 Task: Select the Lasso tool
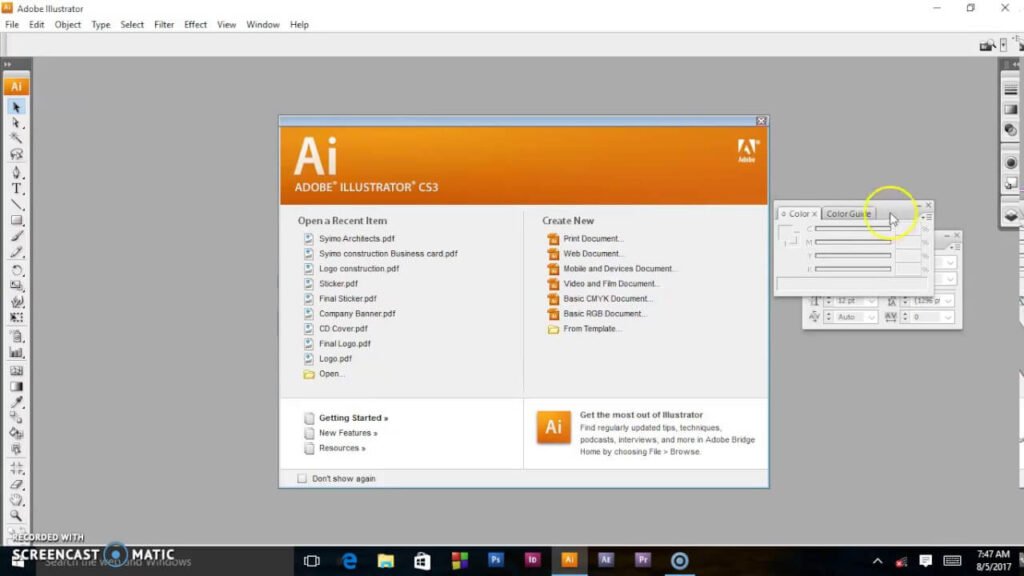[x=16, y=155]
